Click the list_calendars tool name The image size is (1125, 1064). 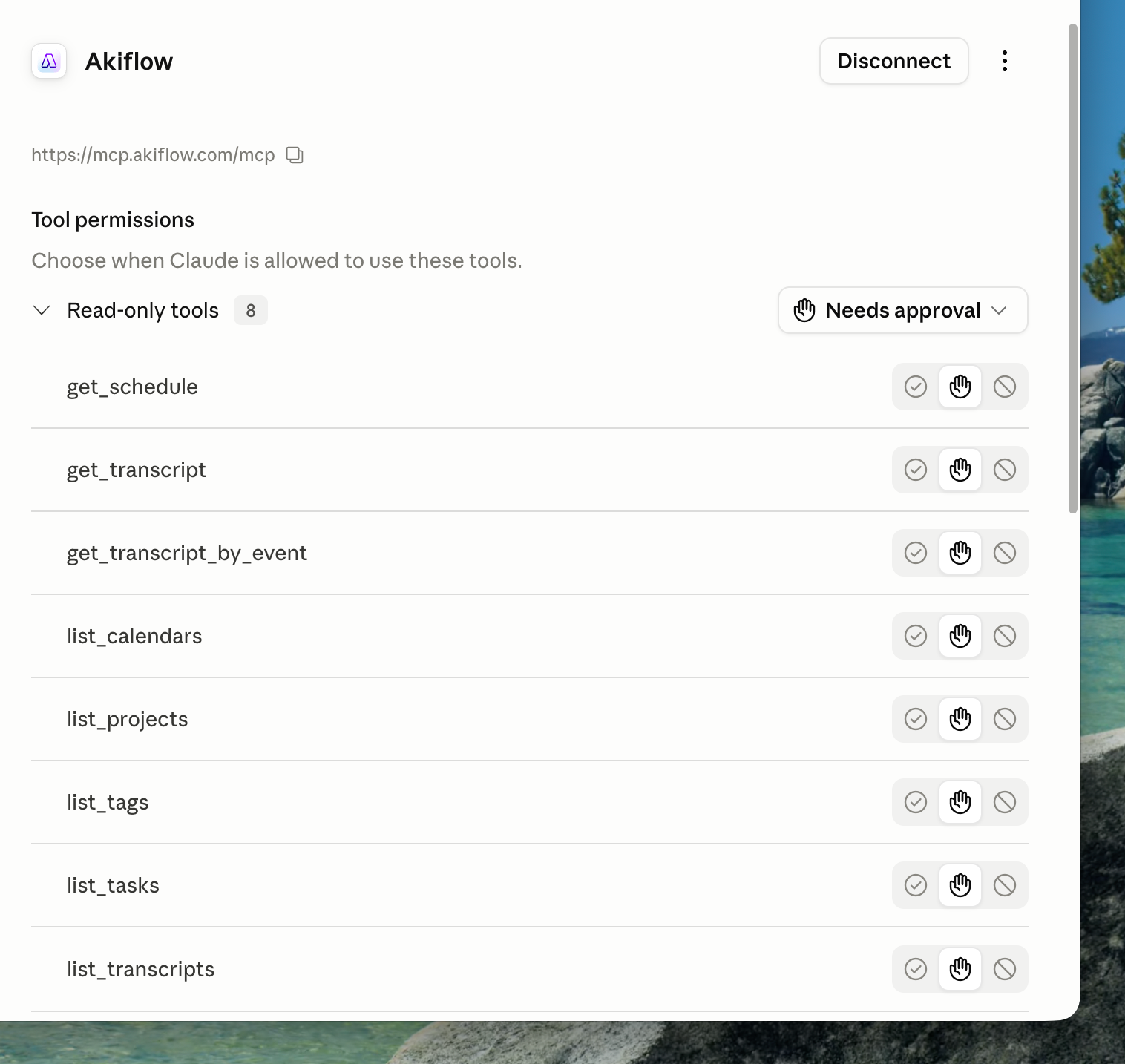tap(134, 636)
